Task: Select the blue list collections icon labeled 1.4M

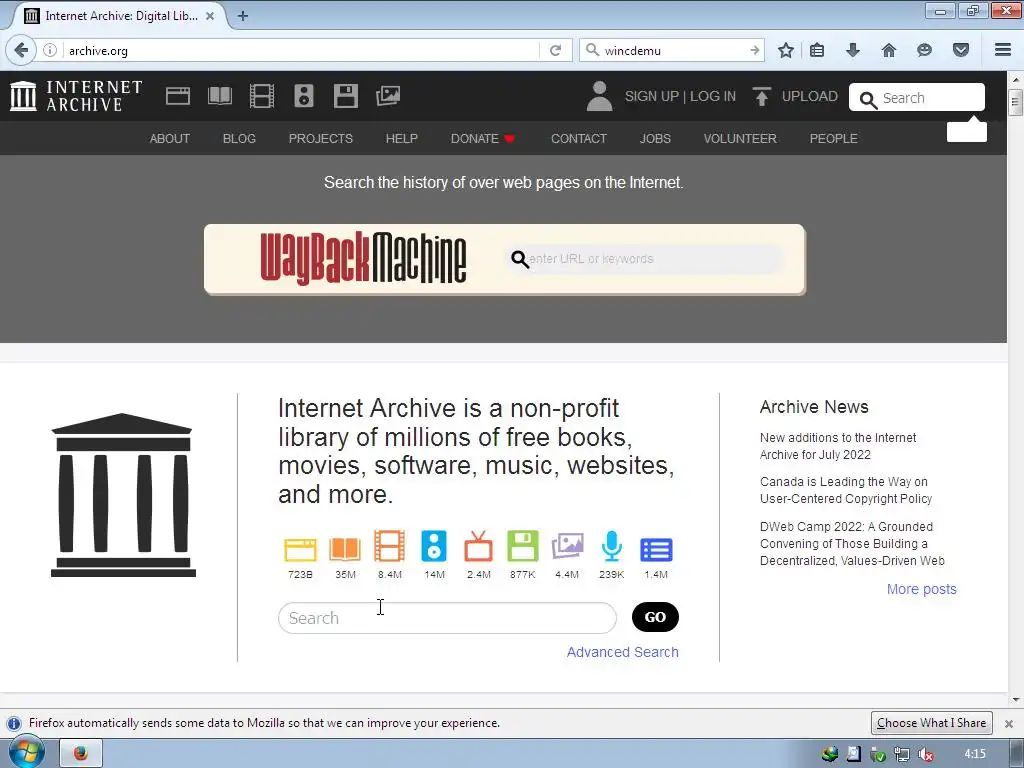Action: (x=656, y=550)
